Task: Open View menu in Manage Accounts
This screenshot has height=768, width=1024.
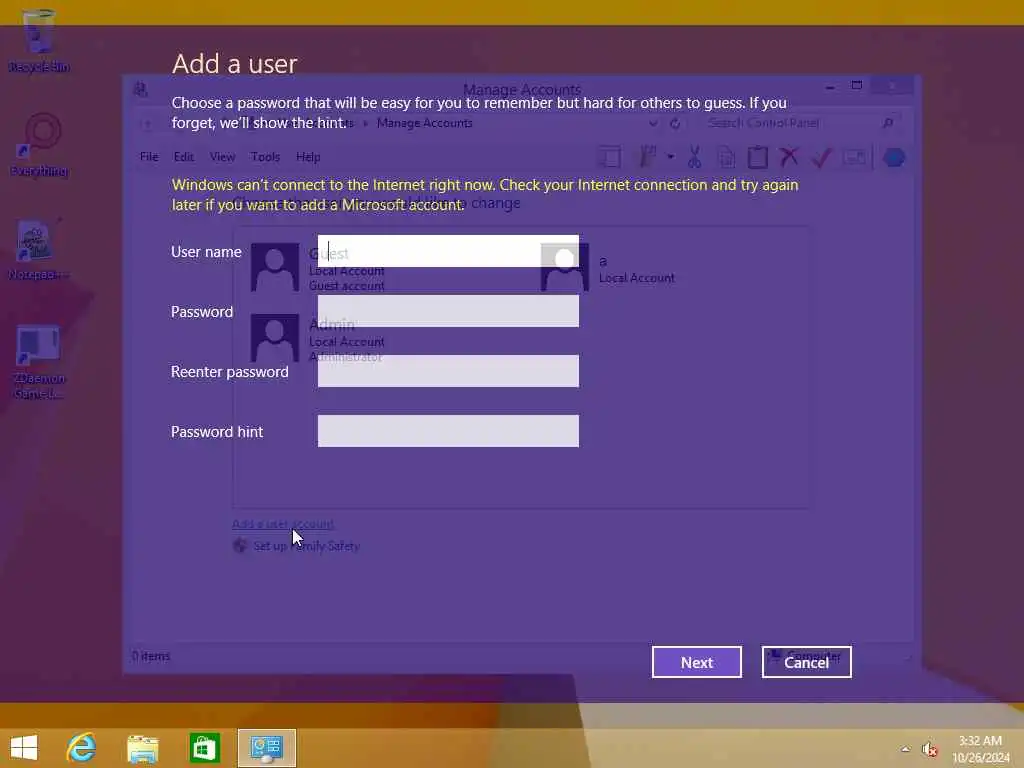Action: (222, 157)
